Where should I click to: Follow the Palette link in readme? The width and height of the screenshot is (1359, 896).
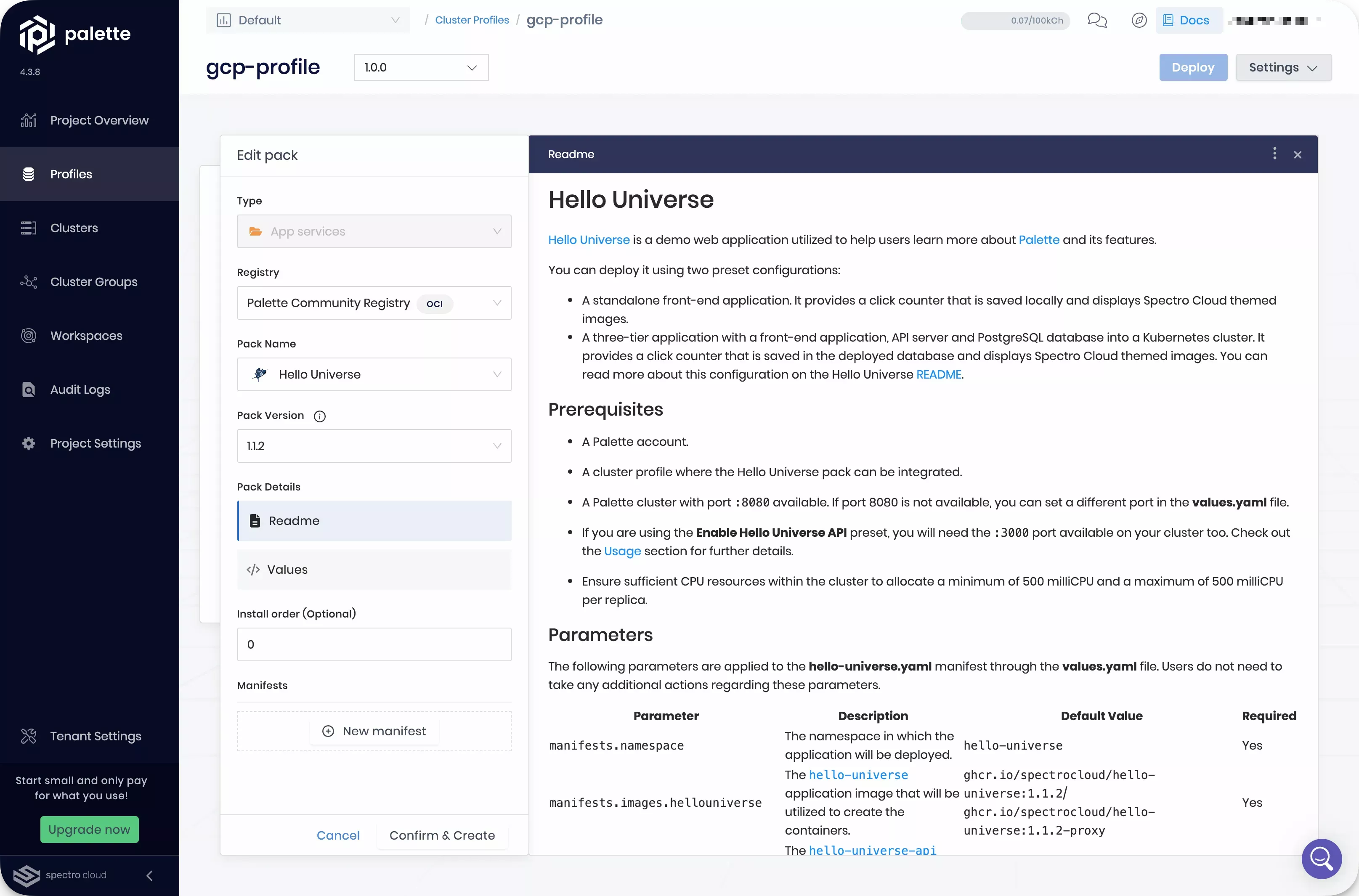pos(1038,240)
